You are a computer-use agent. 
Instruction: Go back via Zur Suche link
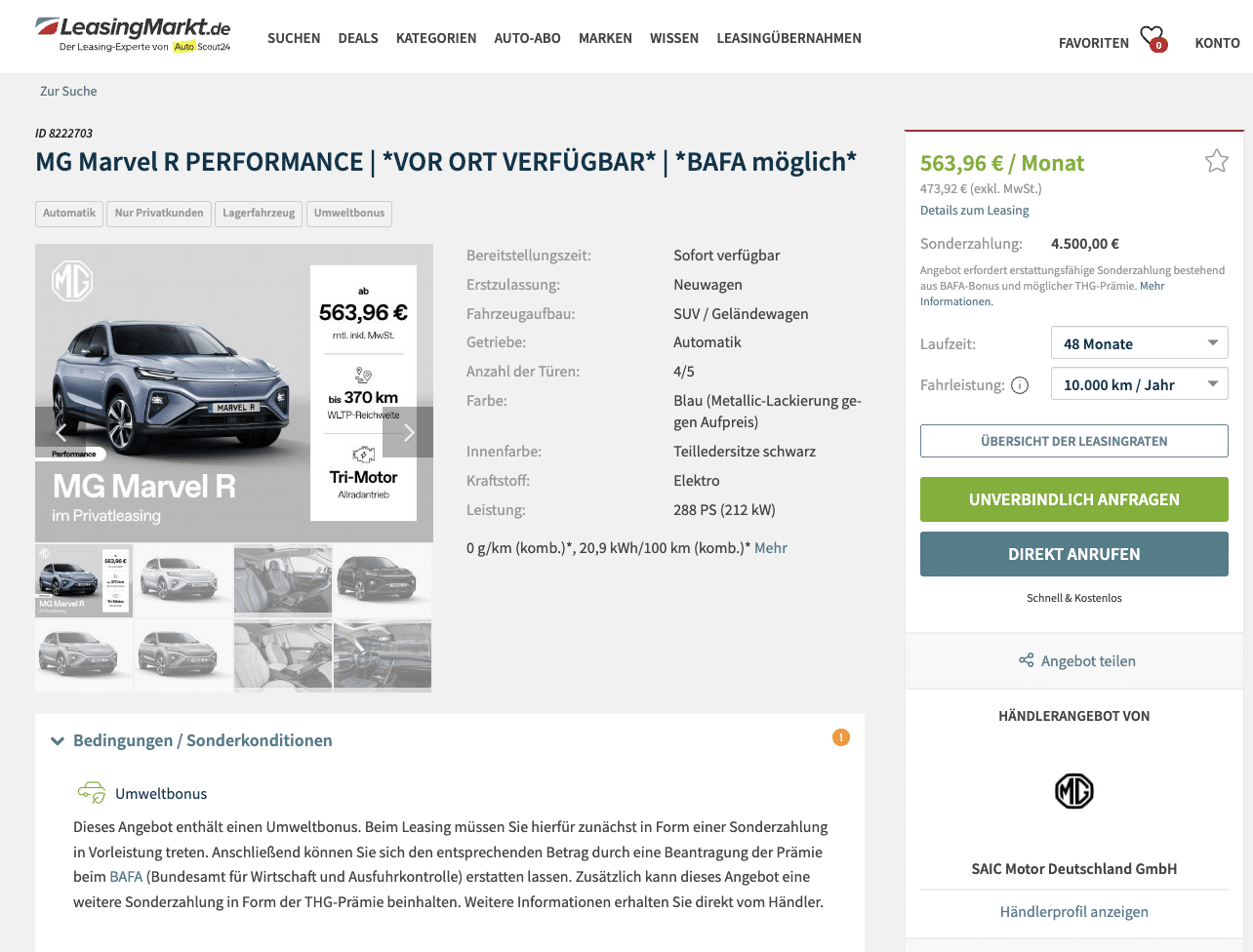click(68, 91)
